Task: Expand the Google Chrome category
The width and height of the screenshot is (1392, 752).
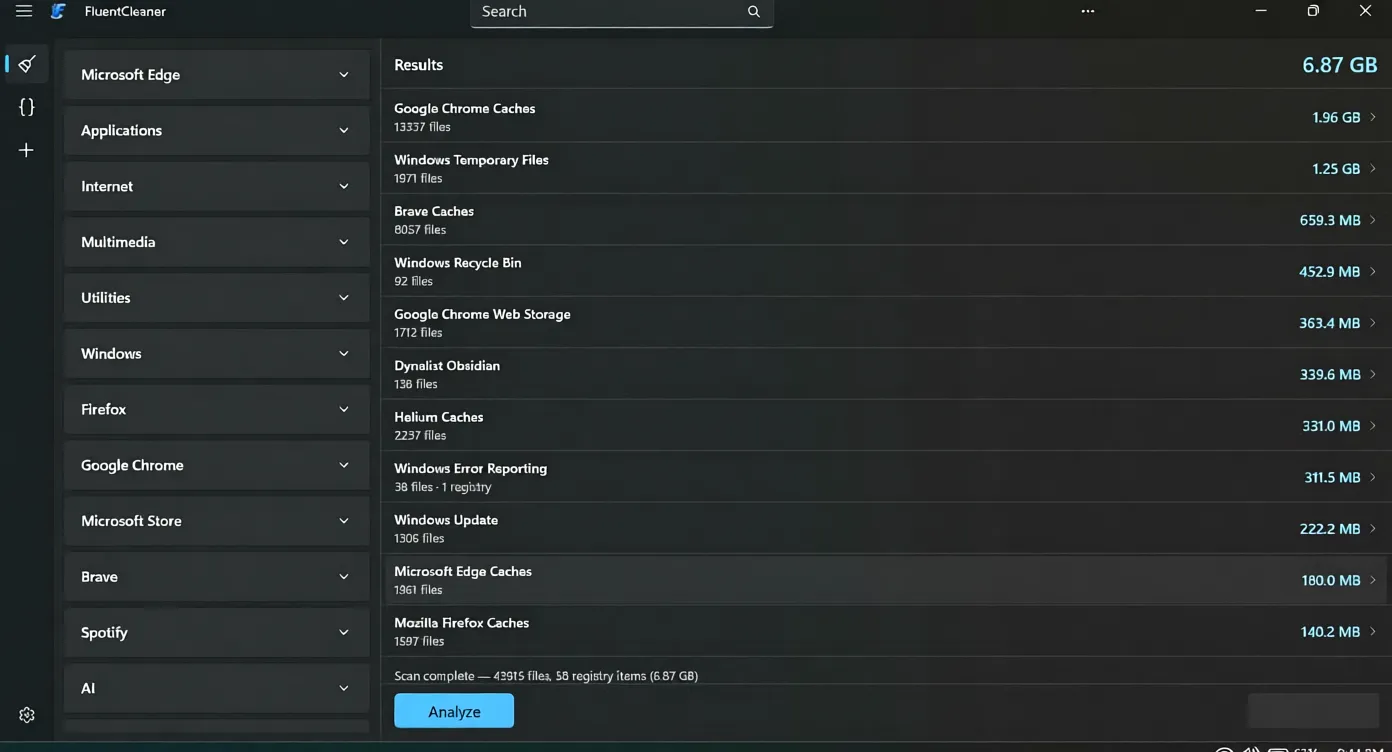Action: pos(216,465)
